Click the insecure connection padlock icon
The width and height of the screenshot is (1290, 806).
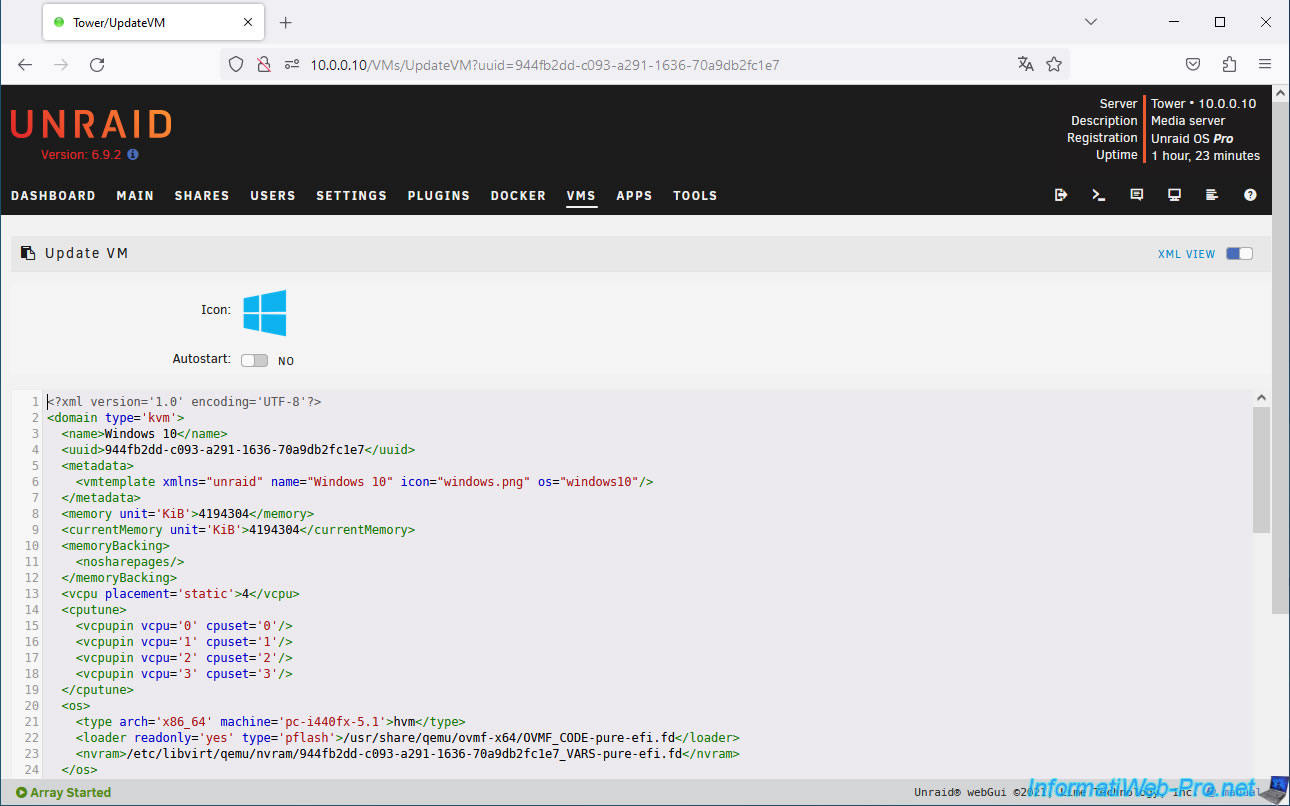(x=264, y=64)
